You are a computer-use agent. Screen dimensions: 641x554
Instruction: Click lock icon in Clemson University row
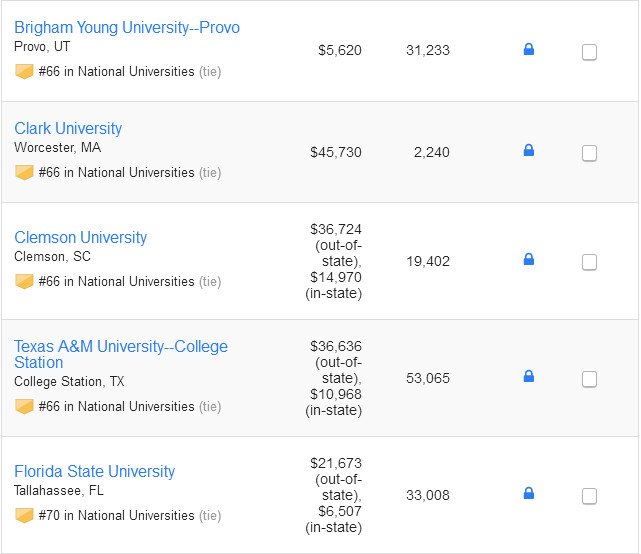tap(529, 260)
